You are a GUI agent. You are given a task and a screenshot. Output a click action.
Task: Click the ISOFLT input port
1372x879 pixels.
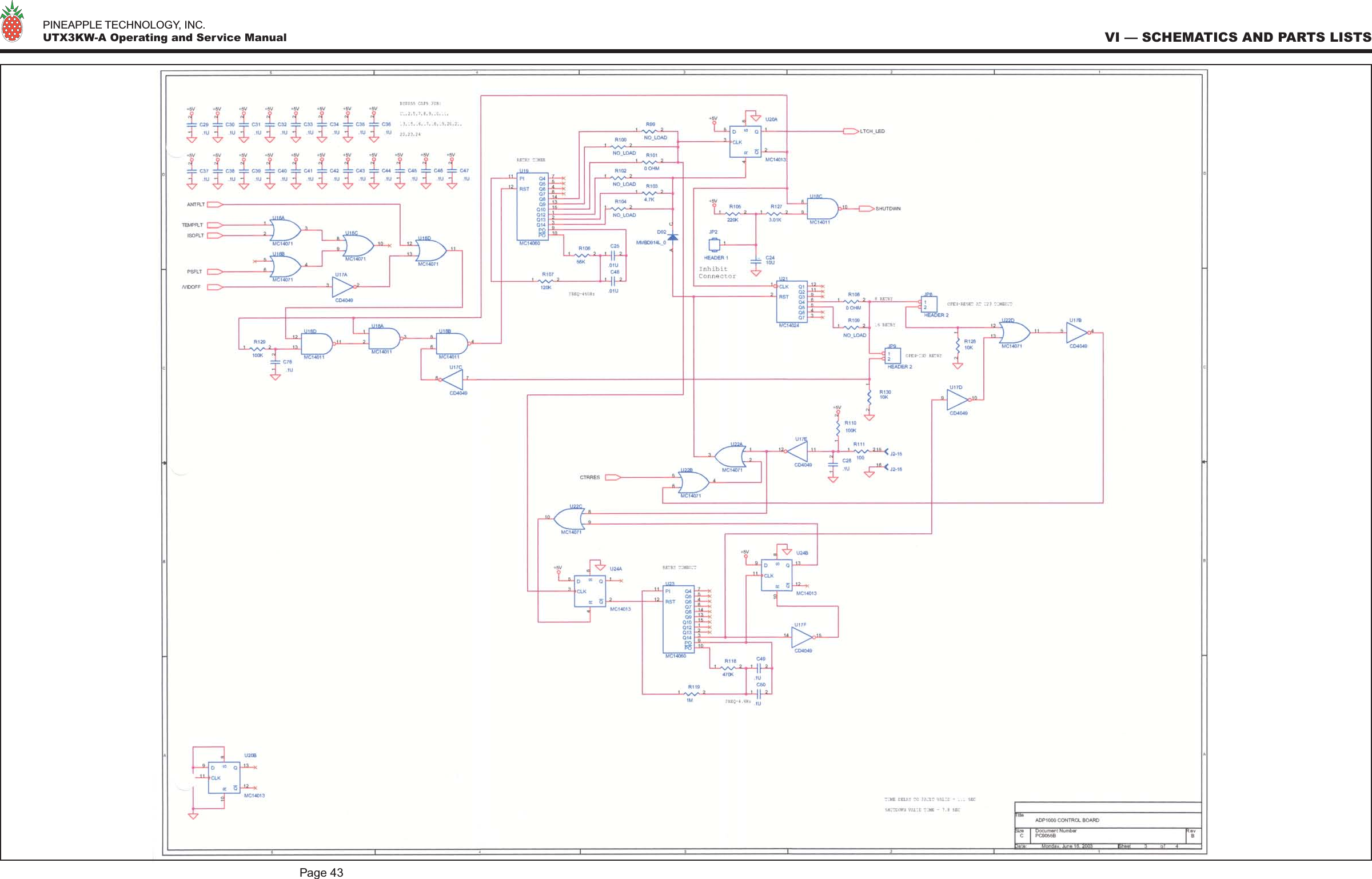(x=216, y=235)
